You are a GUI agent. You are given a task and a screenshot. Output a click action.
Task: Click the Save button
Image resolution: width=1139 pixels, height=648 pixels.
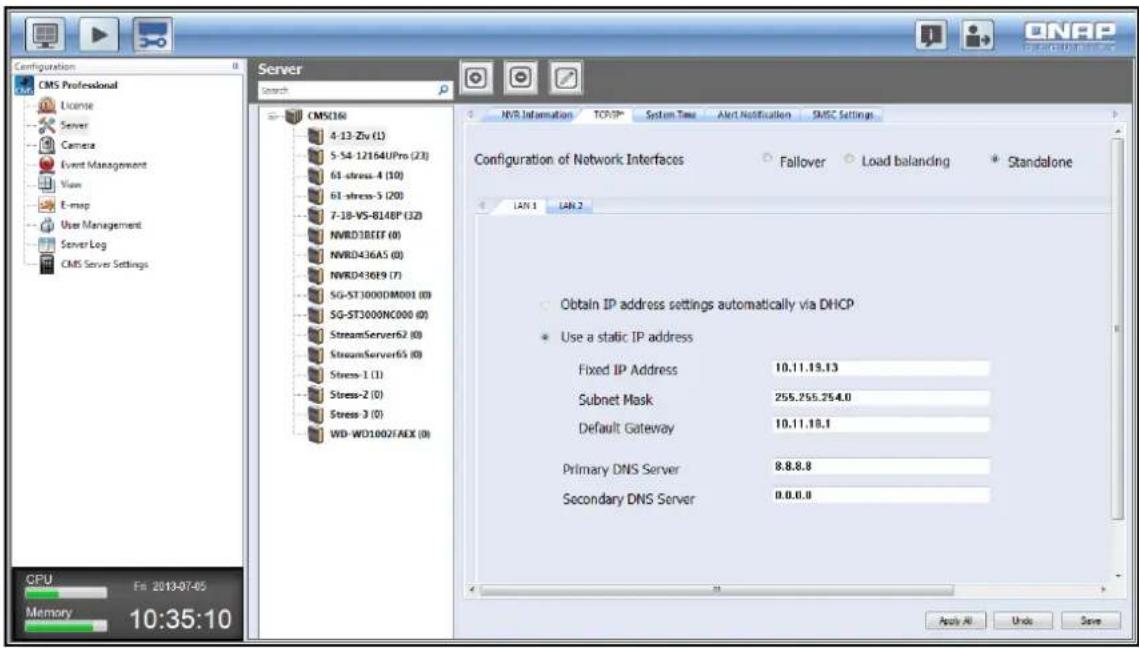pyautogui.click(x=1090, y=621)
